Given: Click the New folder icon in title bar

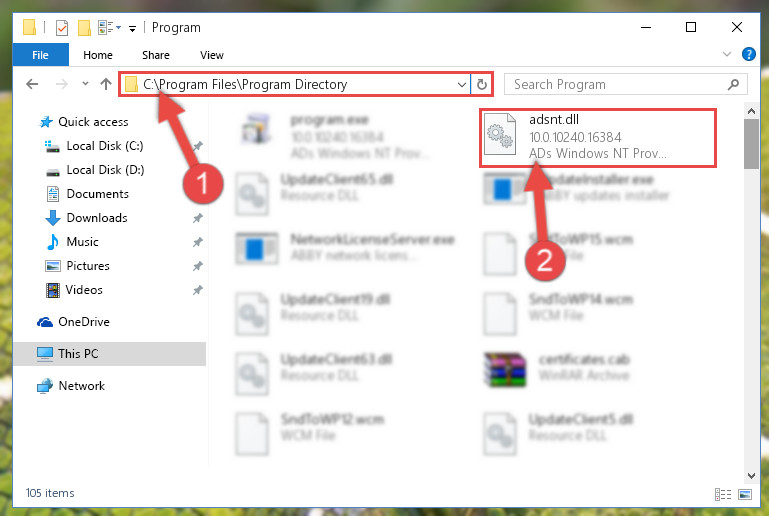Looking at the screenshot, I should pos(84,28).
